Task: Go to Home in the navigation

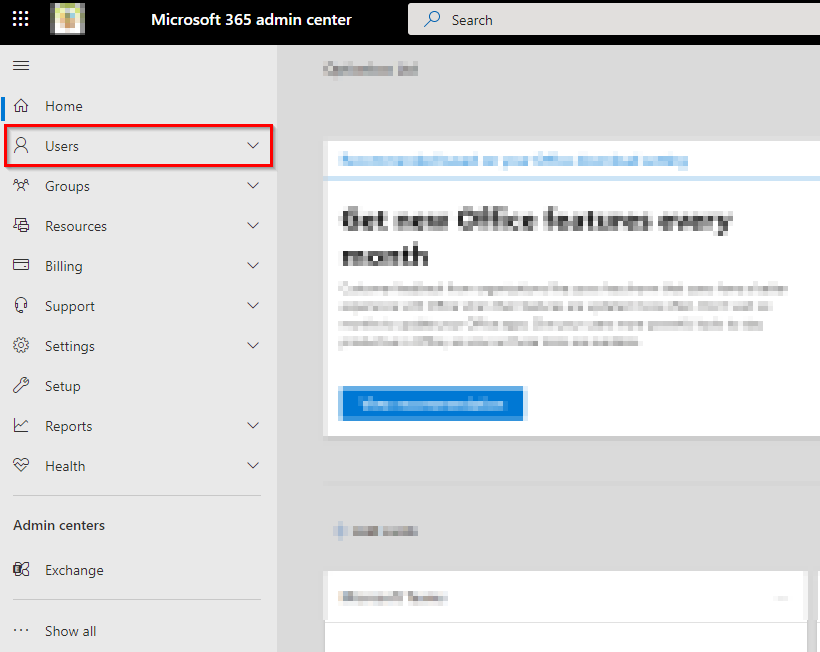Action: pos(139,106)
